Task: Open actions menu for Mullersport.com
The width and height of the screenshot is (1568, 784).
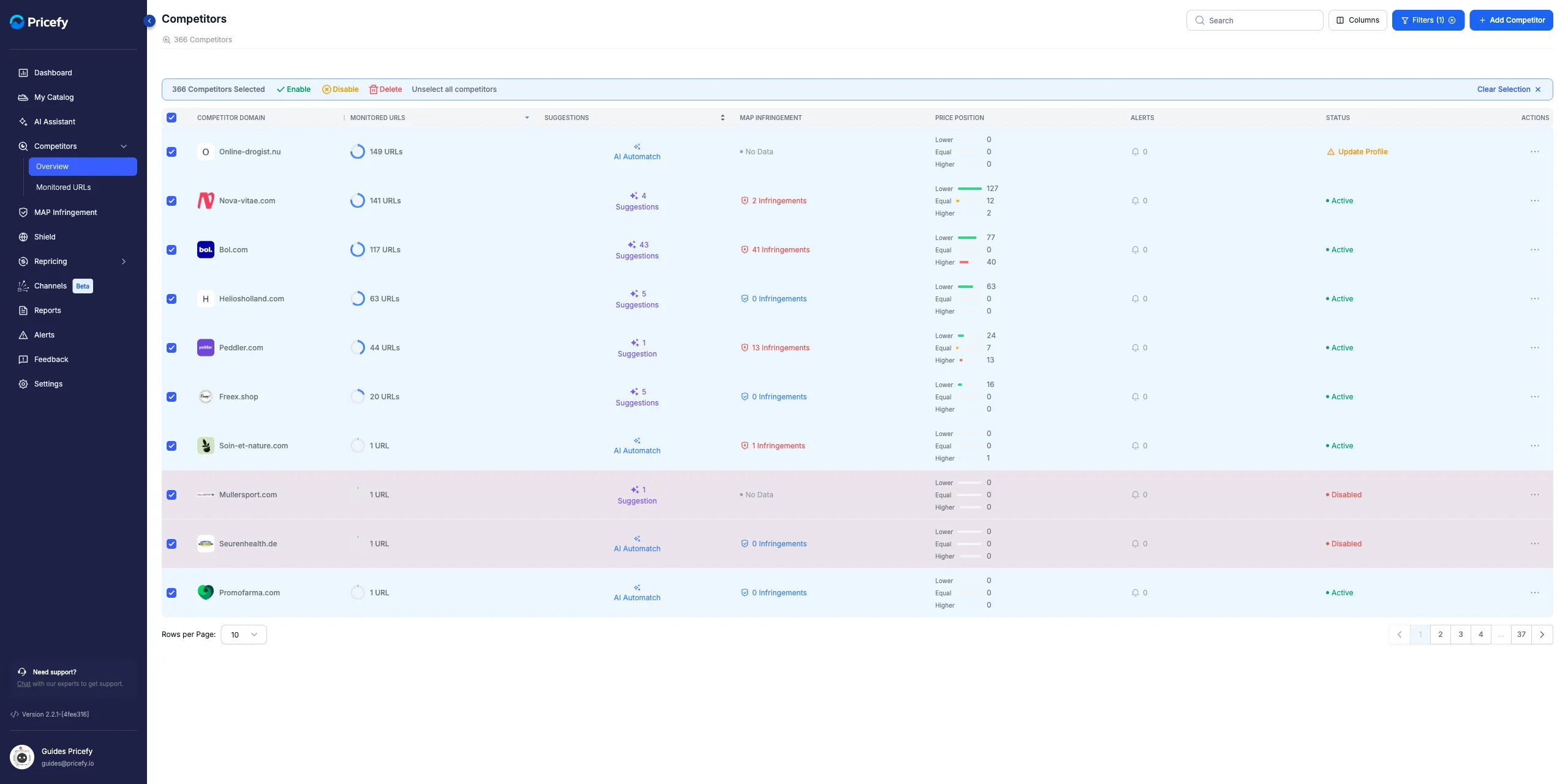Action: point(1534,495)
